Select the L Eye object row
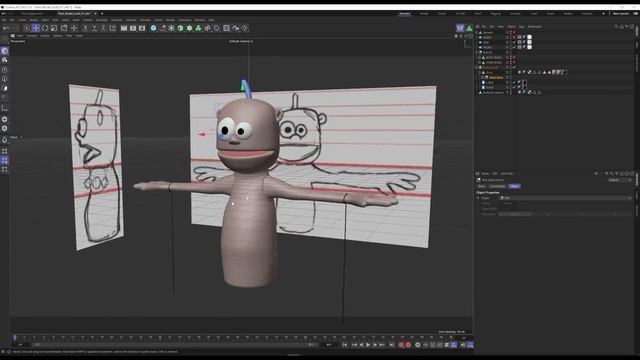The width and height of the screenshot is (640, 360). point(489,82)
